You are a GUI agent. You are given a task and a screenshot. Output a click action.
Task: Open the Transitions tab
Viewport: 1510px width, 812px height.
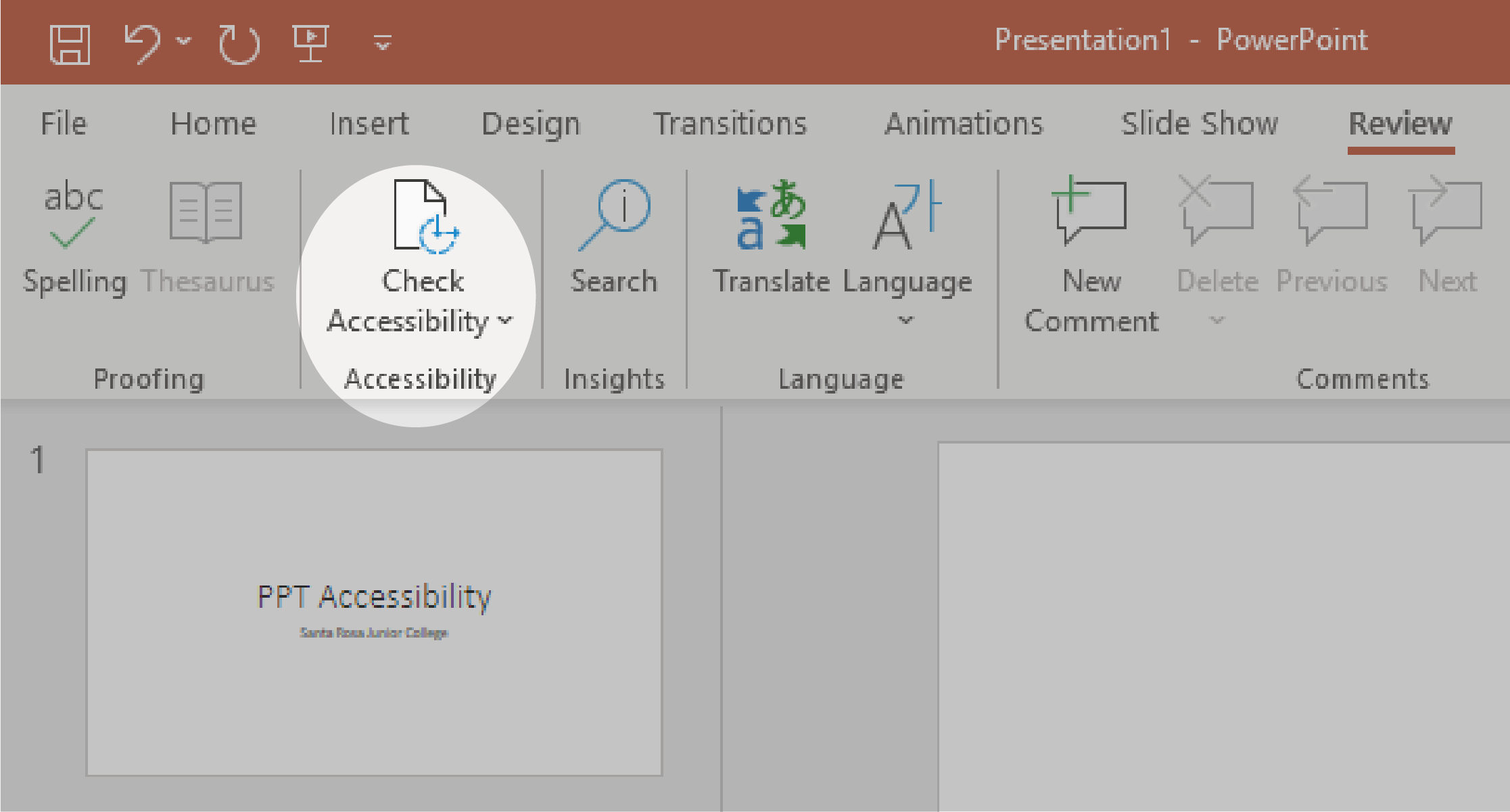tap(730, 124)
